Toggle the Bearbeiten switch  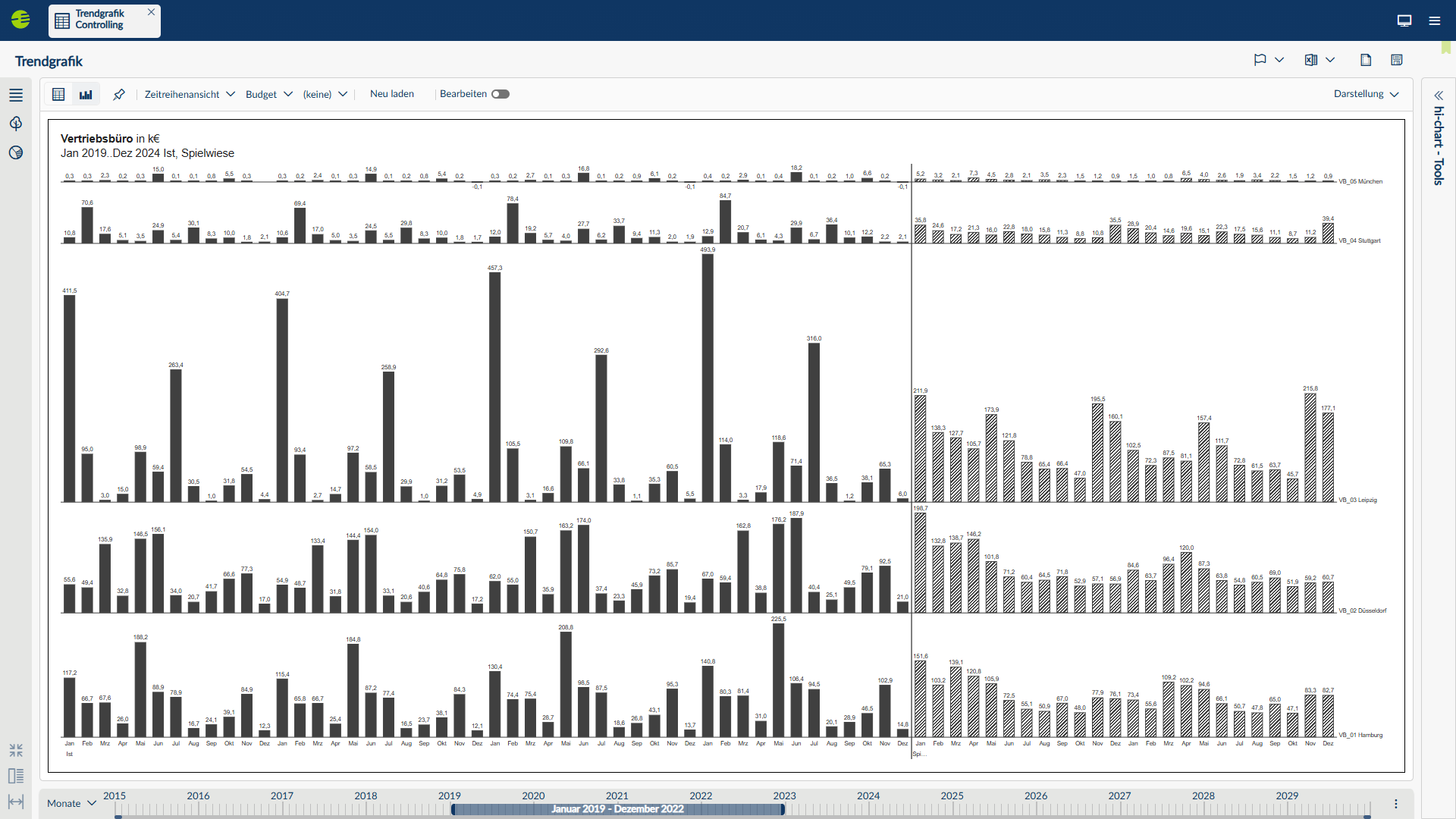tap(500, 94)
